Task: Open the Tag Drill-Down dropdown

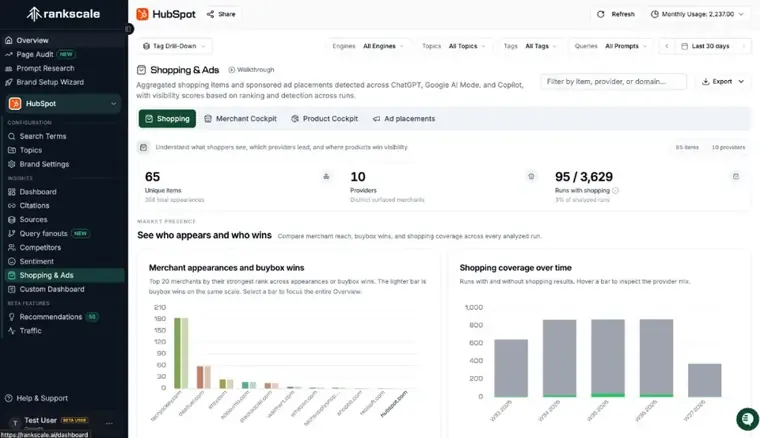Action: point(174,46)
